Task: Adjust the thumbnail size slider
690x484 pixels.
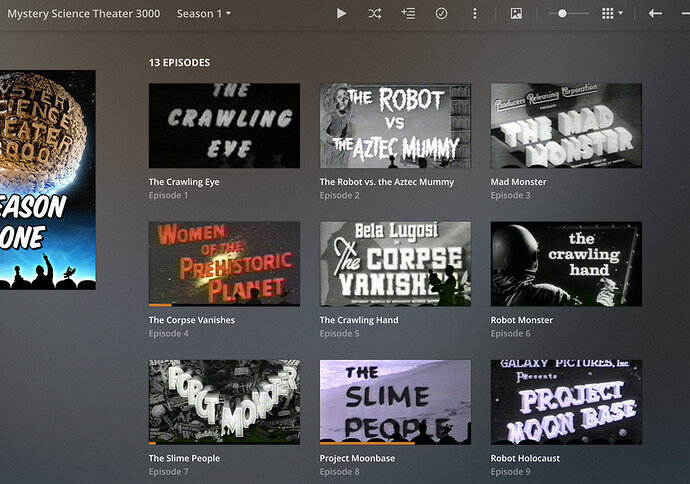Action: (x=569, y=14)
